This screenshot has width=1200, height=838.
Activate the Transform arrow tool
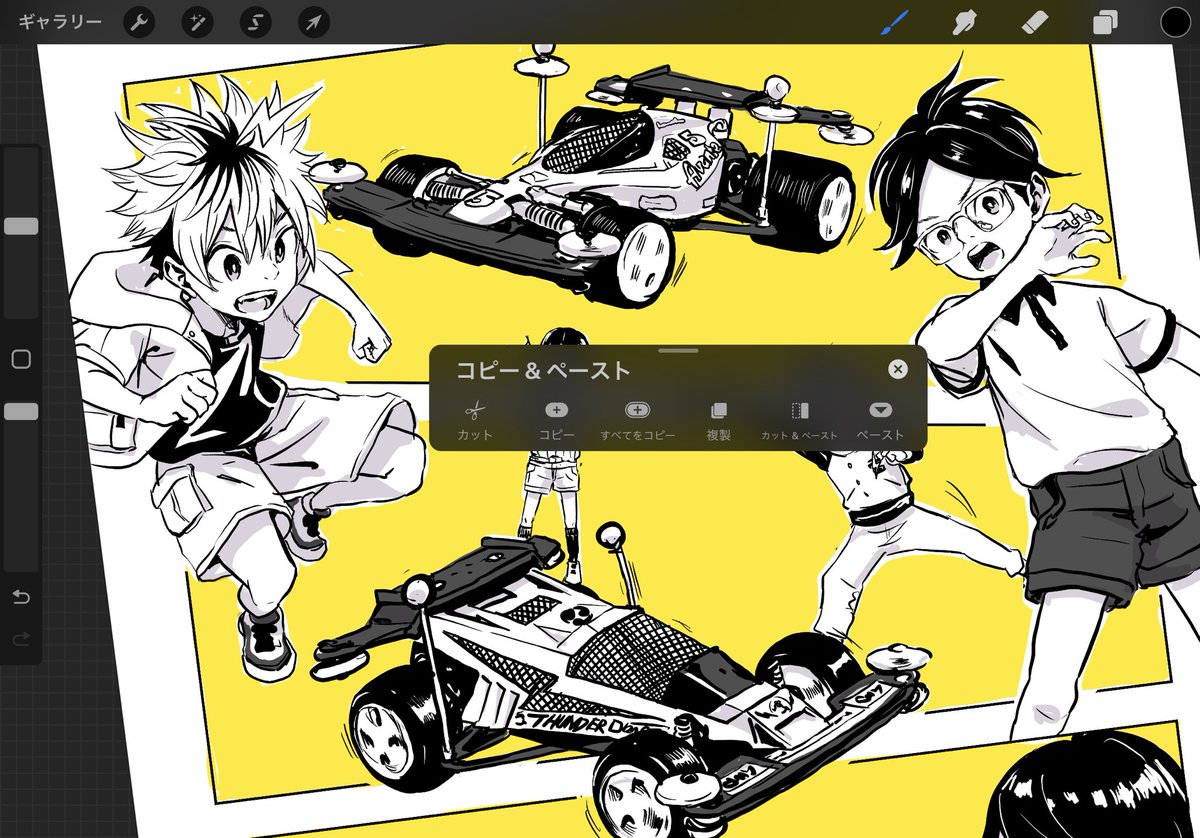[x=314, y=21]
